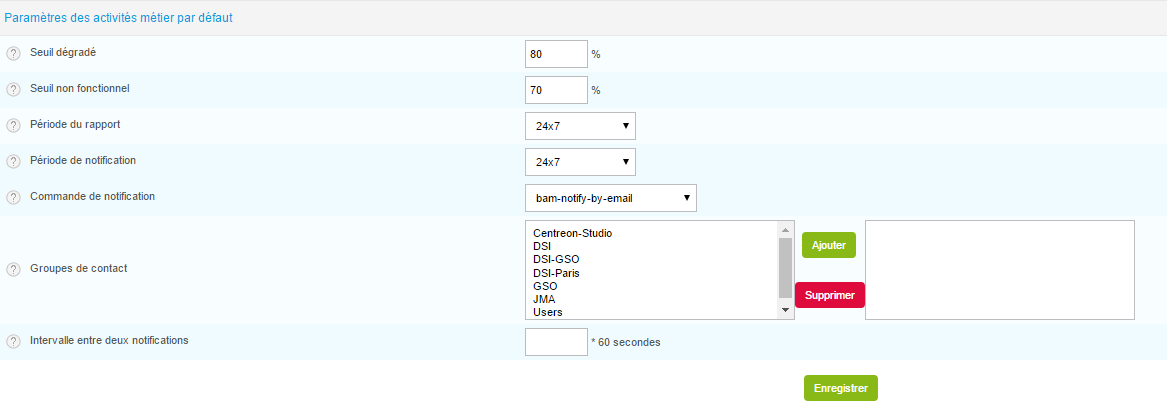Open the Période du rapport dropdown
This screenshot has height=407, width=1167.
point(580,126)
